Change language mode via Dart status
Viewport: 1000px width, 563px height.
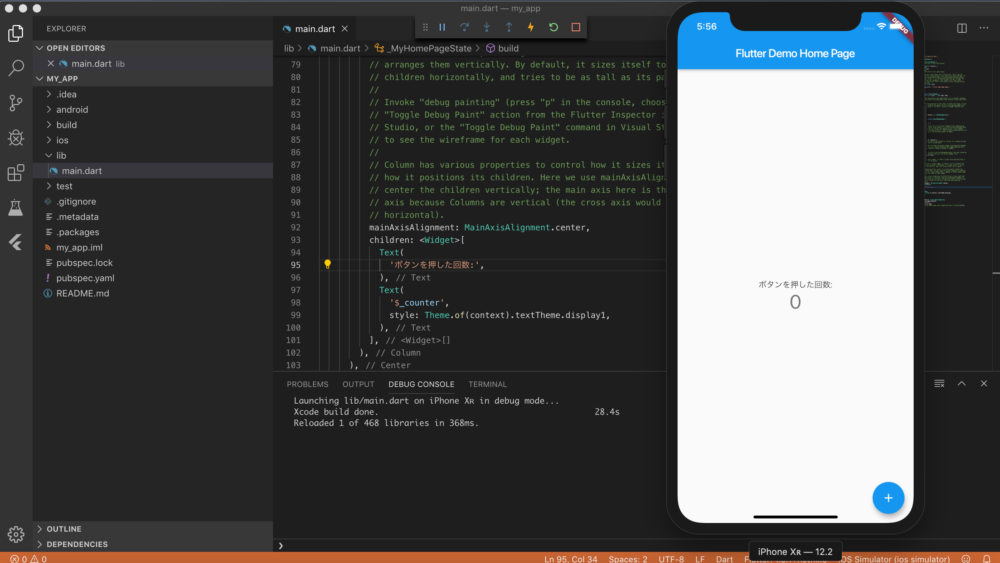[724, 559]
